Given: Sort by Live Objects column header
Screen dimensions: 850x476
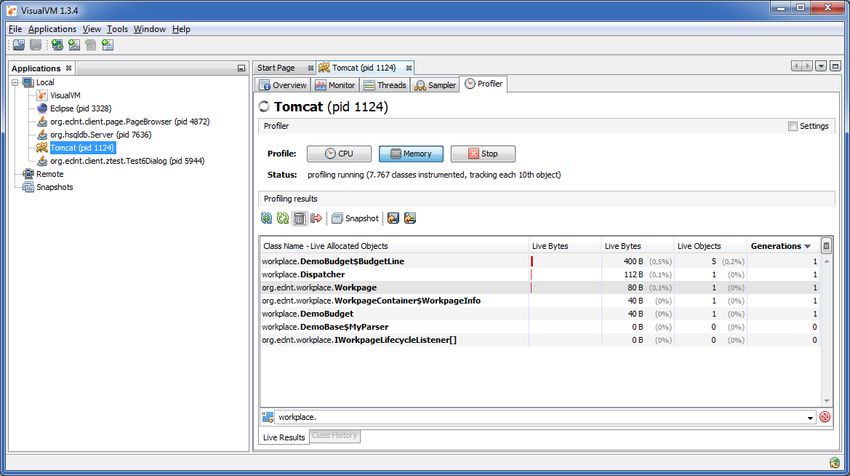Looking at the screenshot, I should pyautogui.click(x=710, y=246).
